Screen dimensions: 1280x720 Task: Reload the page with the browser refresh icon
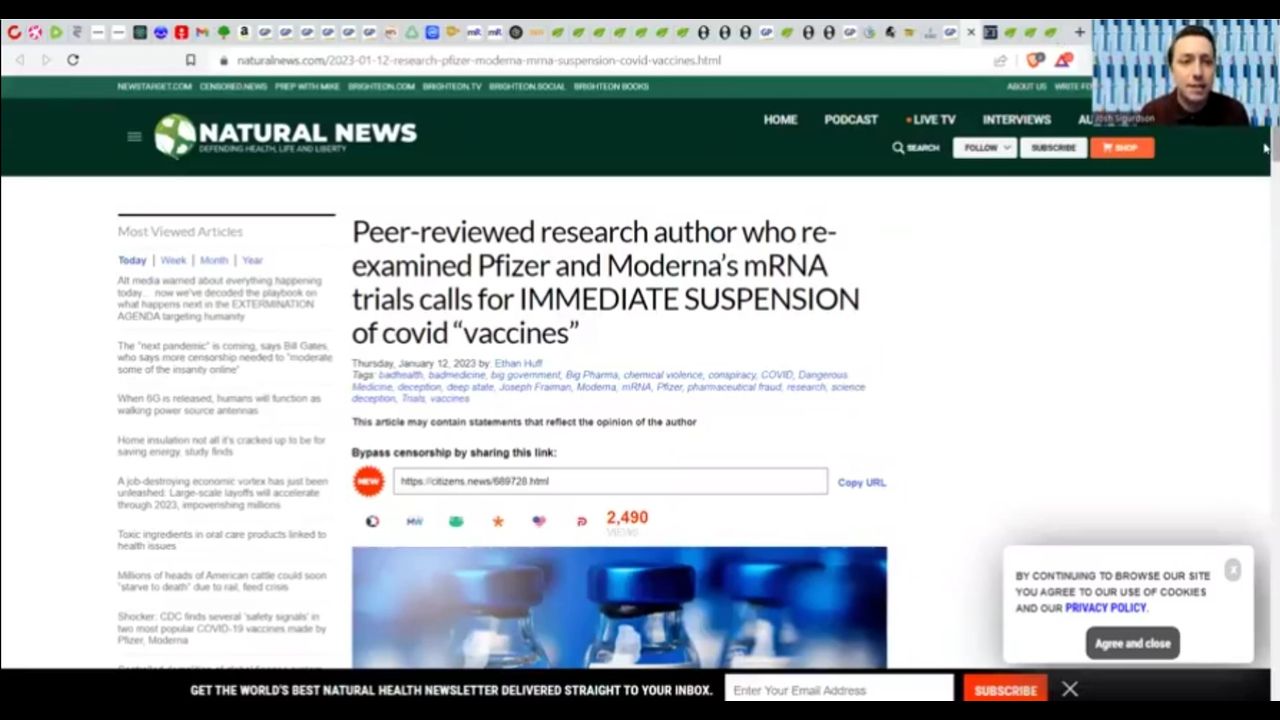click(73, 60)
